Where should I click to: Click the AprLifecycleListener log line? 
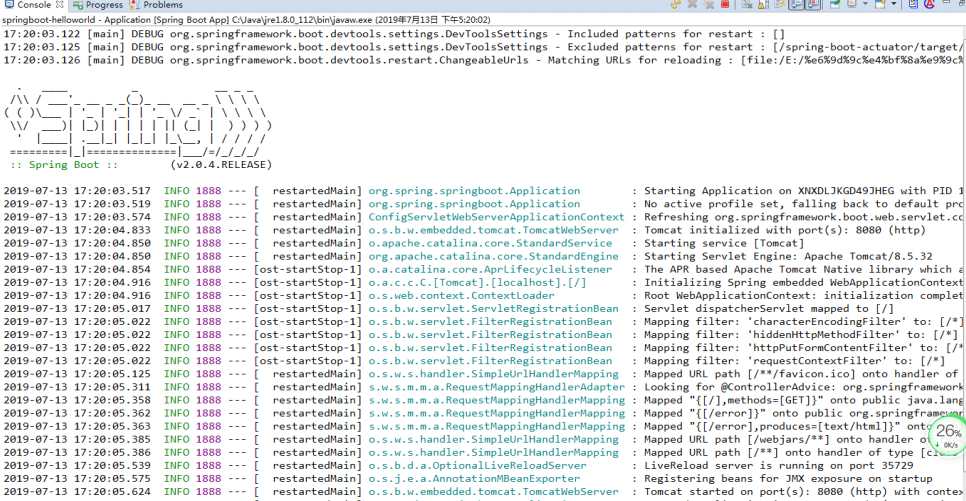[484, 269]
